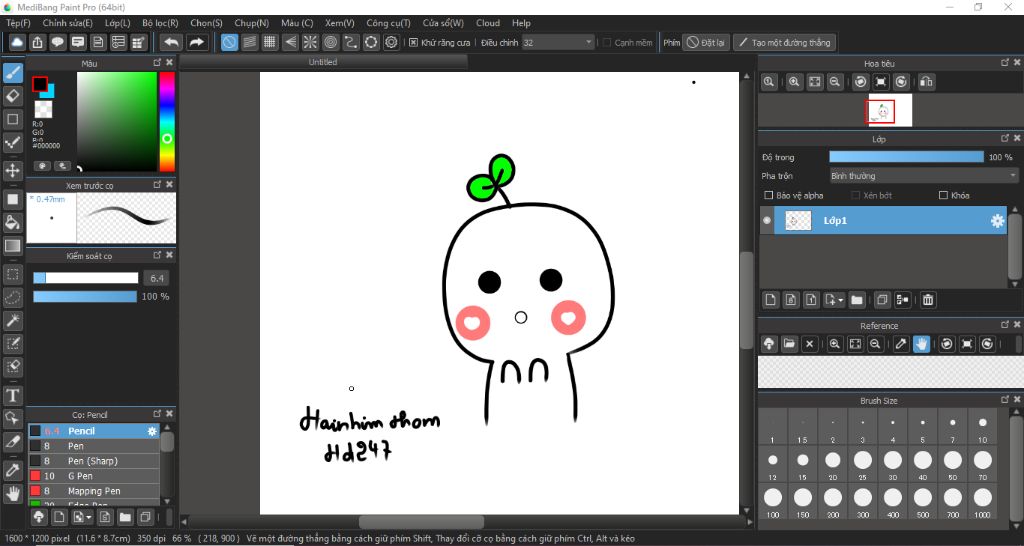The image size is (1024, 546).
Task: Toggle the Khử răng cưa checkbox
Action: [414, 42]
